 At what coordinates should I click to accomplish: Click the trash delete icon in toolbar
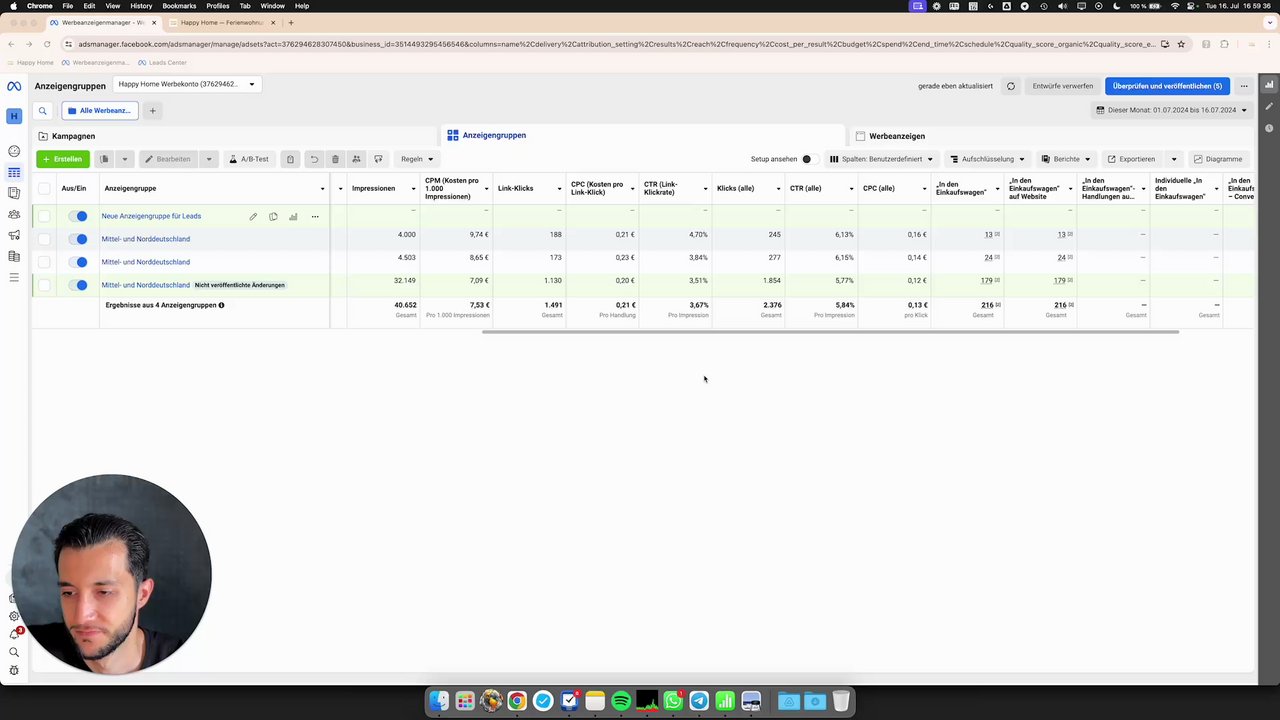pyautogui.click(x=335, y=159)
